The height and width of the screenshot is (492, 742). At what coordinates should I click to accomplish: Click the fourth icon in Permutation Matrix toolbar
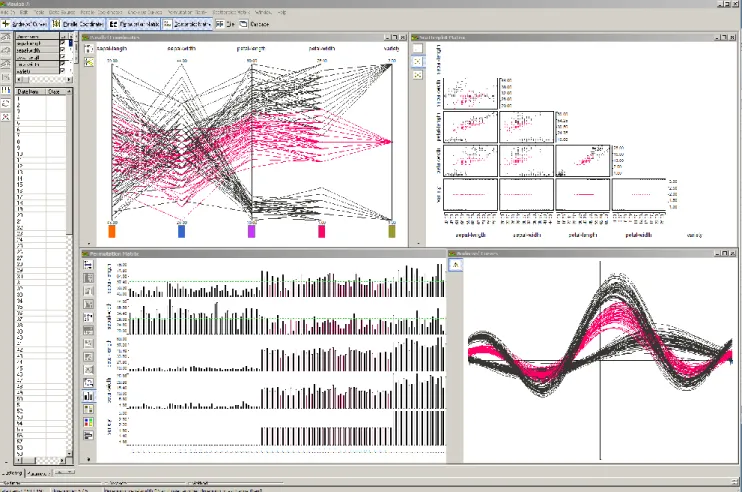tap(88, 304)
